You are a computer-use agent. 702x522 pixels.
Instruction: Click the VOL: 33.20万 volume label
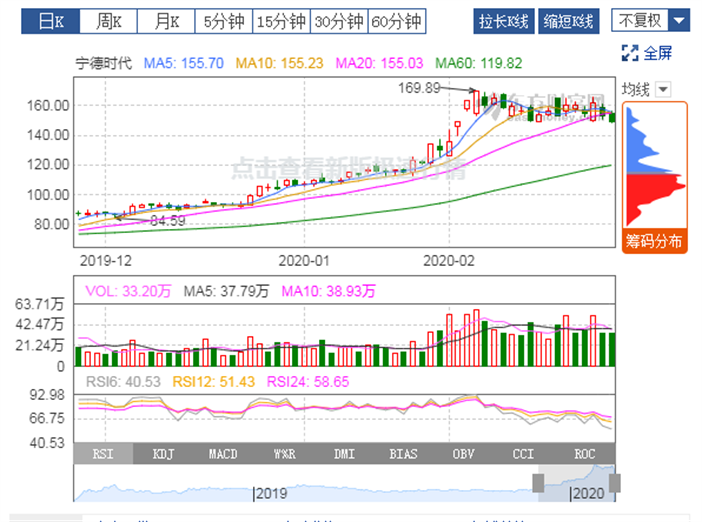pos(128,291)
